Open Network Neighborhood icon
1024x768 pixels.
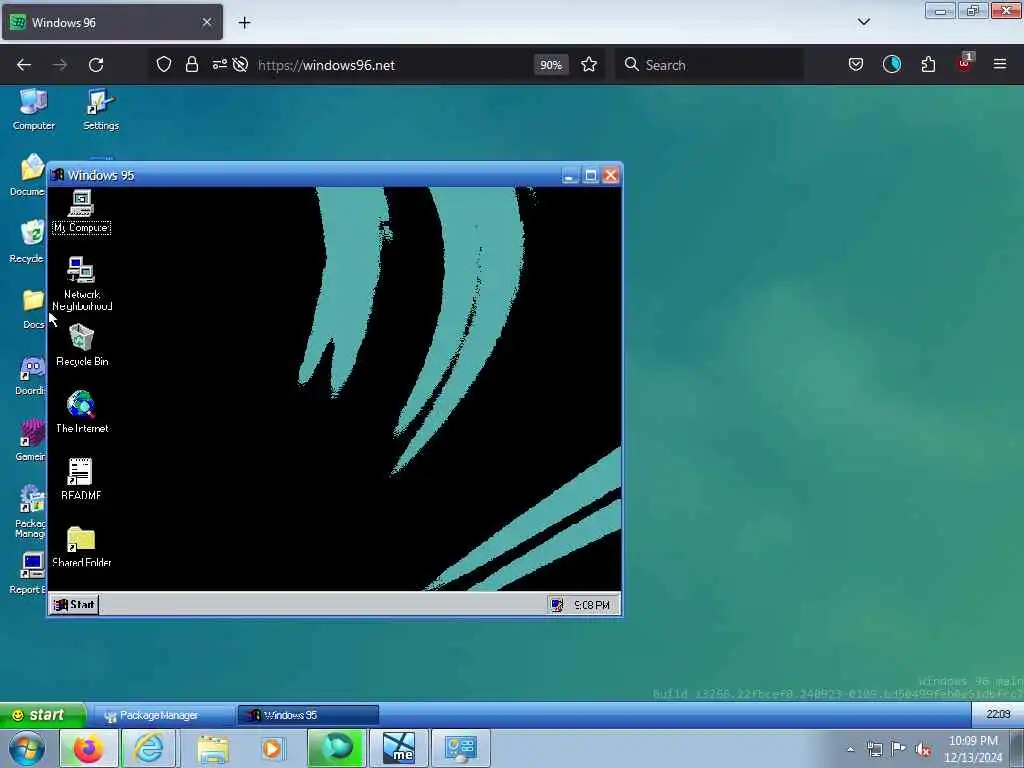point(82,283)
